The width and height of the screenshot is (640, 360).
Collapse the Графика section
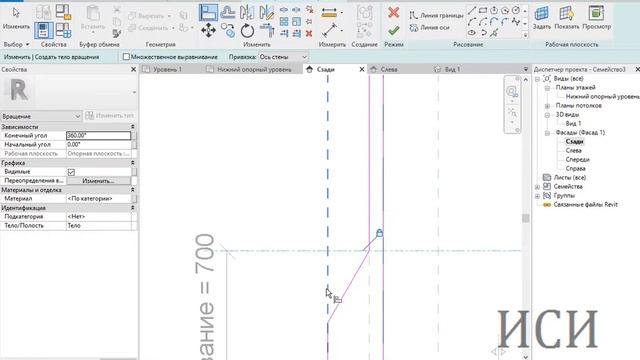(x=132, y=163)
